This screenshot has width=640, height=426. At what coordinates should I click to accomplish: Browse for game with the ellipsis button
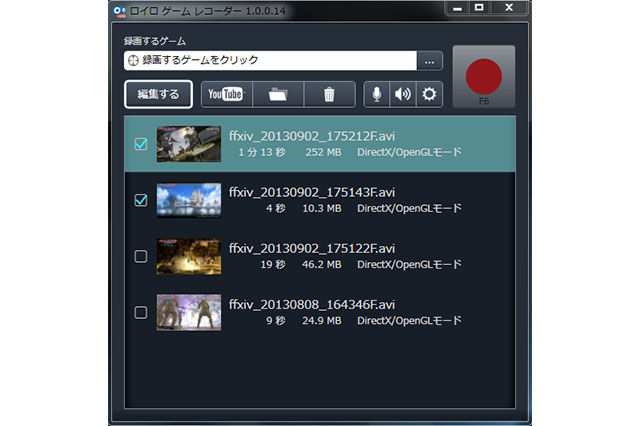429,61
